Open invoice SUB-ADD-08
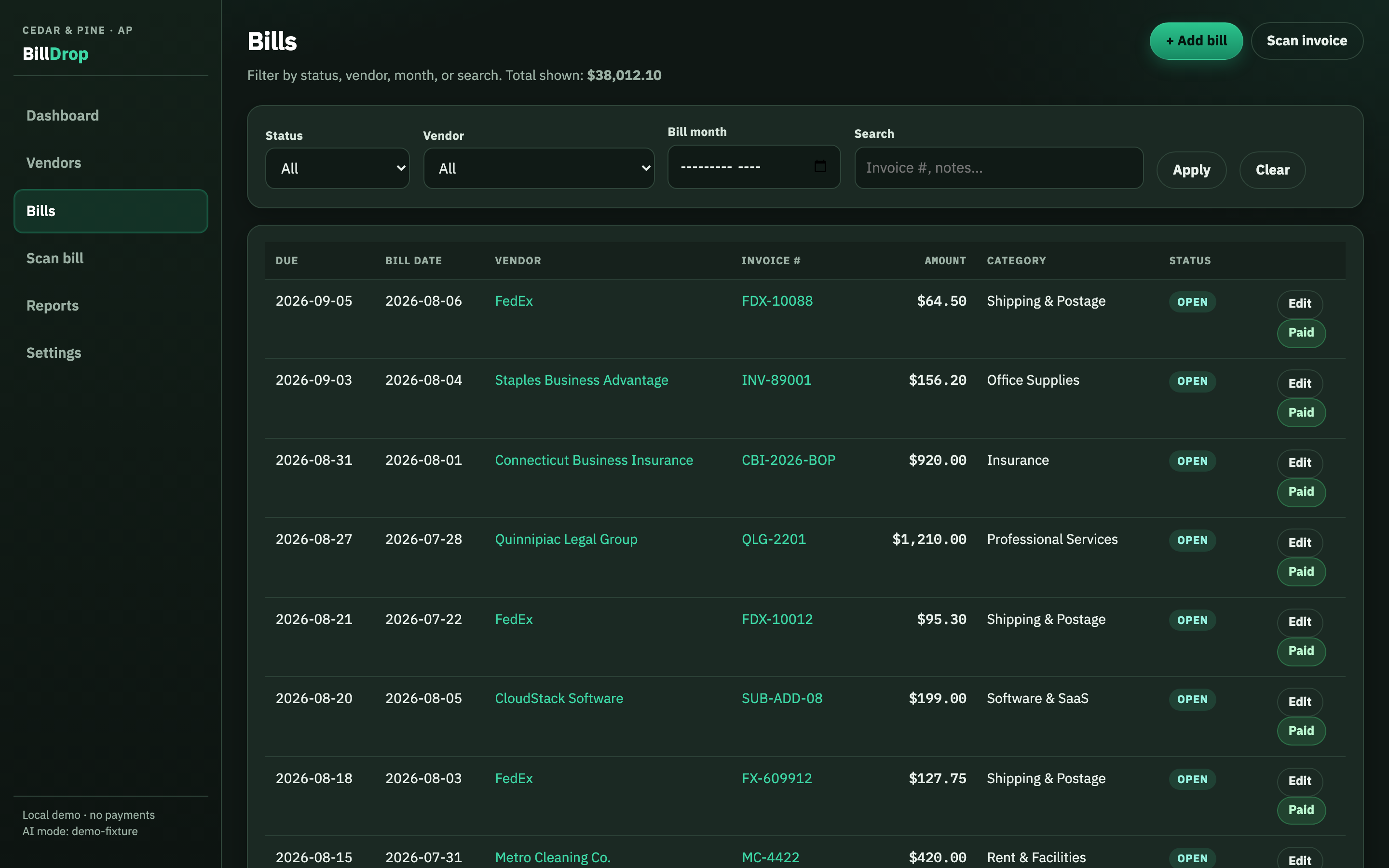The image size is (1389, 868). pos(782,698)
